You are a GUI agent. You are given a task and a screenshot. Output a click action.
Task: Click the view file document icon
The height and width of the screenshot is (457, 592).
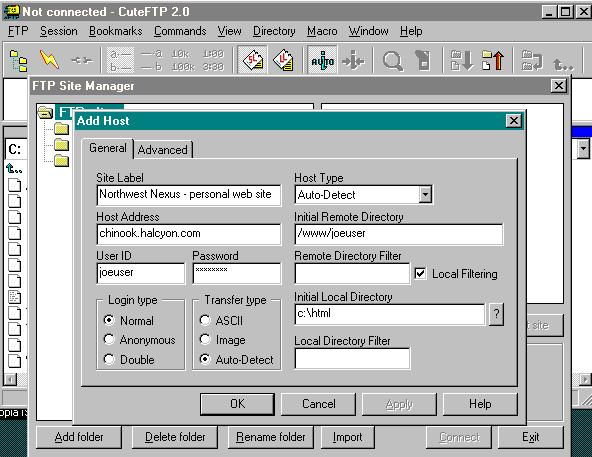pos(423,60)
